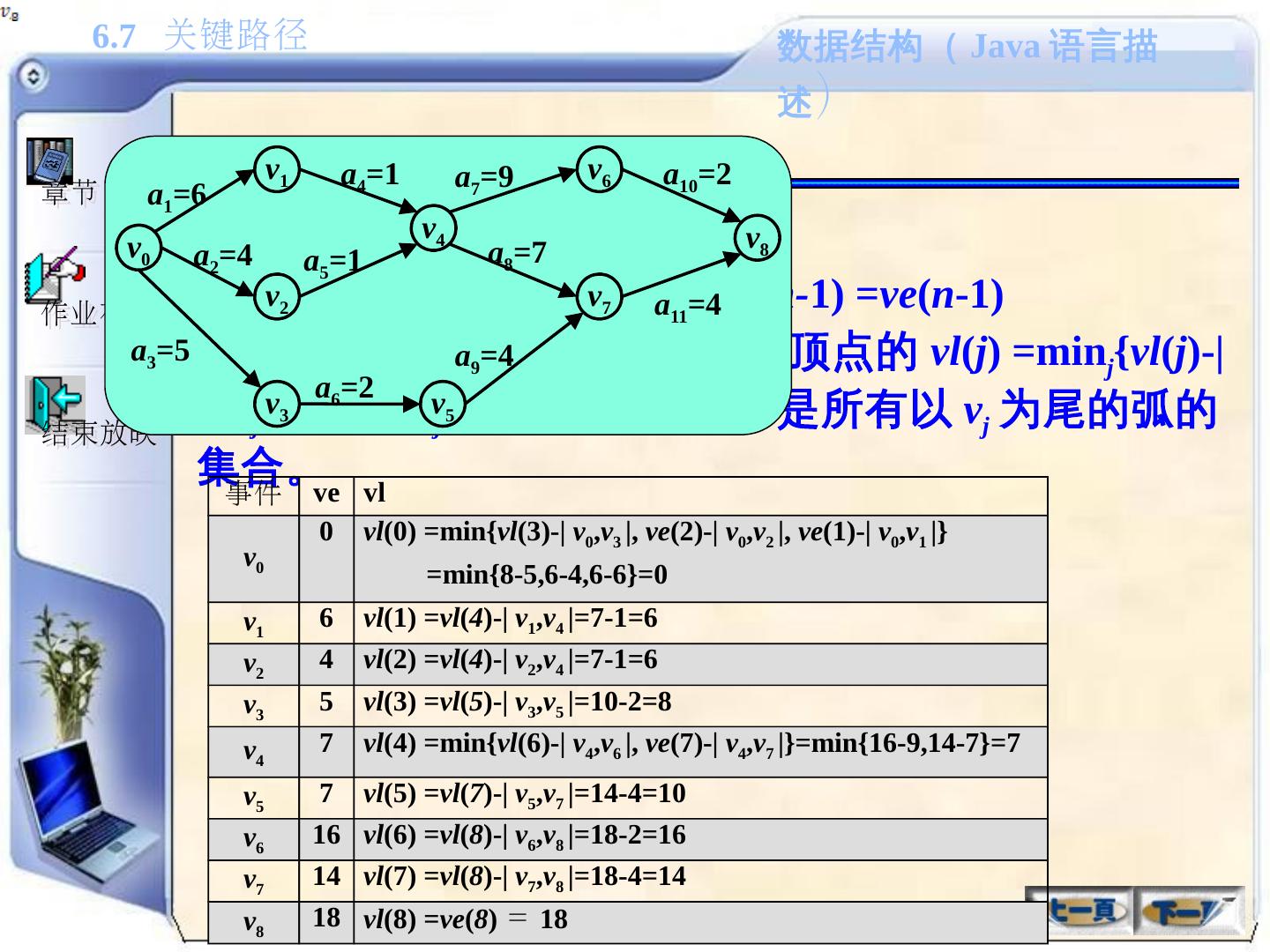Screen dimensions: 1270x952
Task: Click the v0 event cell in table
Action: (x=254, y=560)
